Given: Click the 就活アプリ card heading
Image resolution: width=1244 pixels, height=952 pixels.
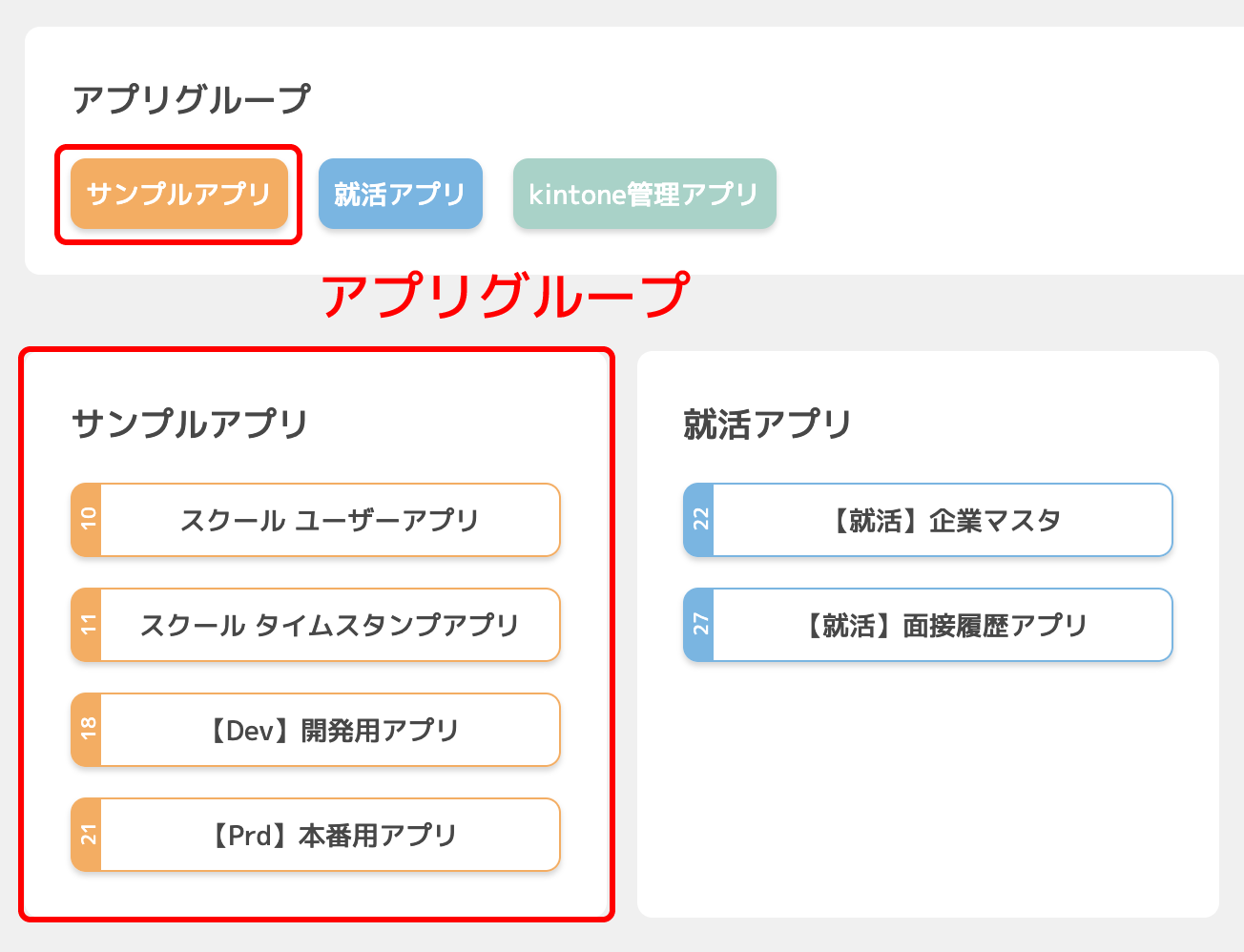Looking at the screenshot, I should (x=767, y=424).
